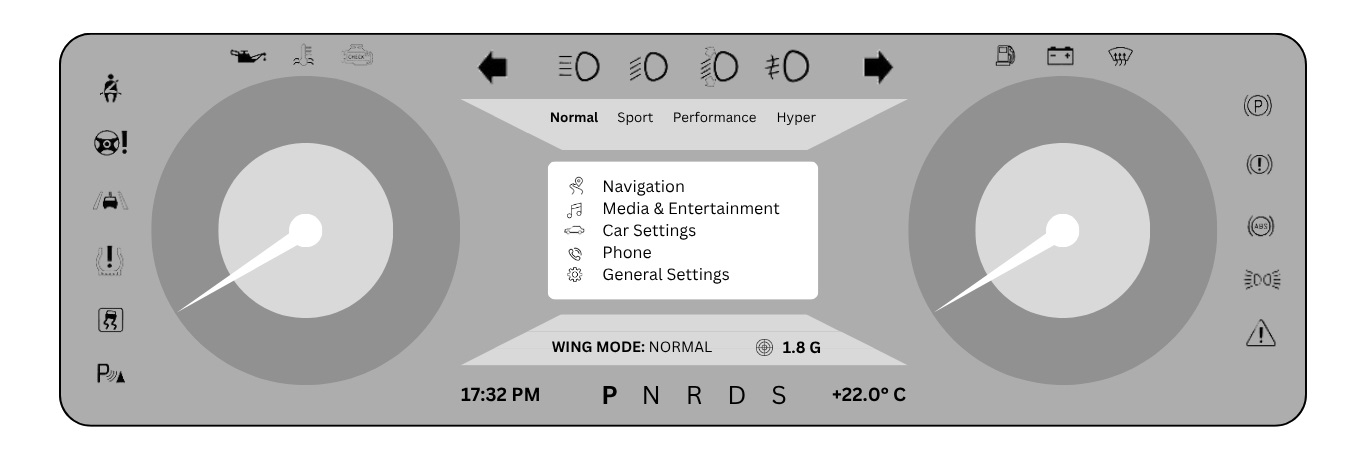This screenshot has width=1365, height=460.
Task: Switch to Sport drive mode
Action: 635,117
